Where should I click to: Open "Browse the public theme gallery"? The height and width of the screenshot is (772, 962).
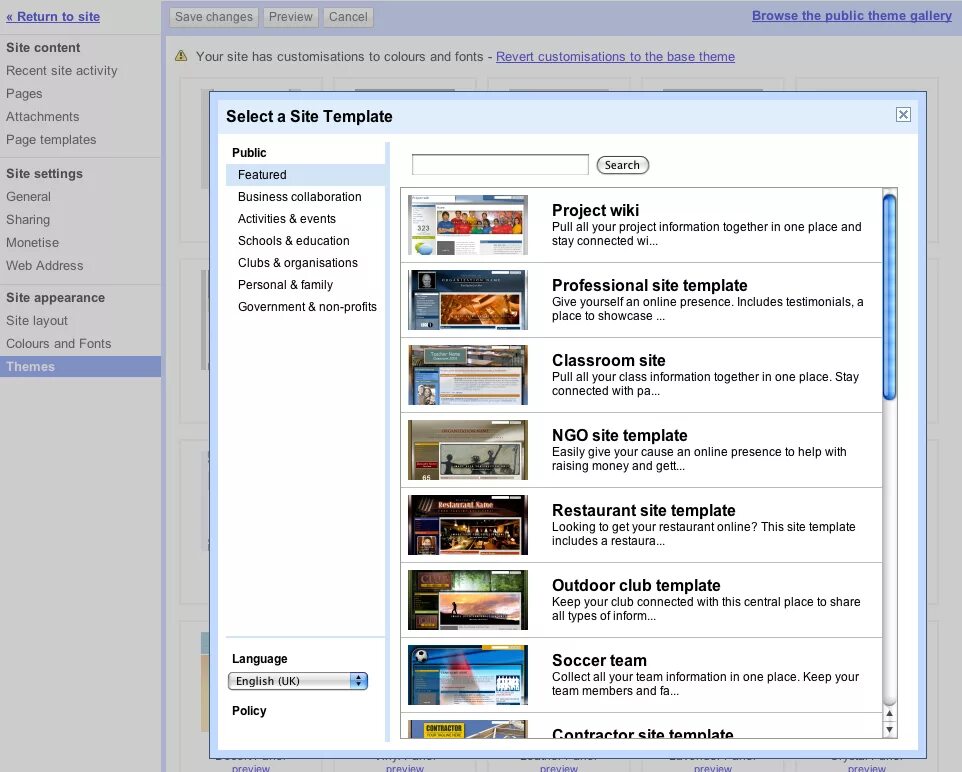coord(851,16)
